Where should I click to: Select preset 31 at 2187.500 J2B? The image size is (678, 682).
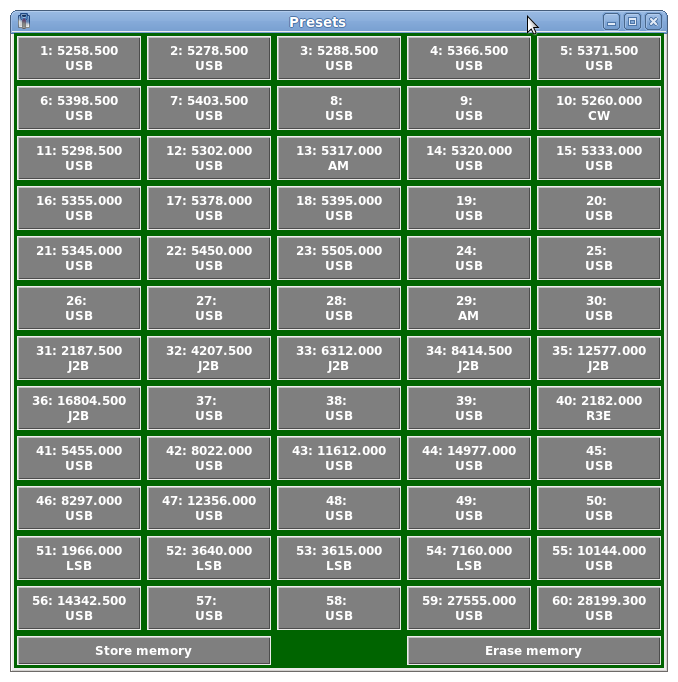(79, 358)
